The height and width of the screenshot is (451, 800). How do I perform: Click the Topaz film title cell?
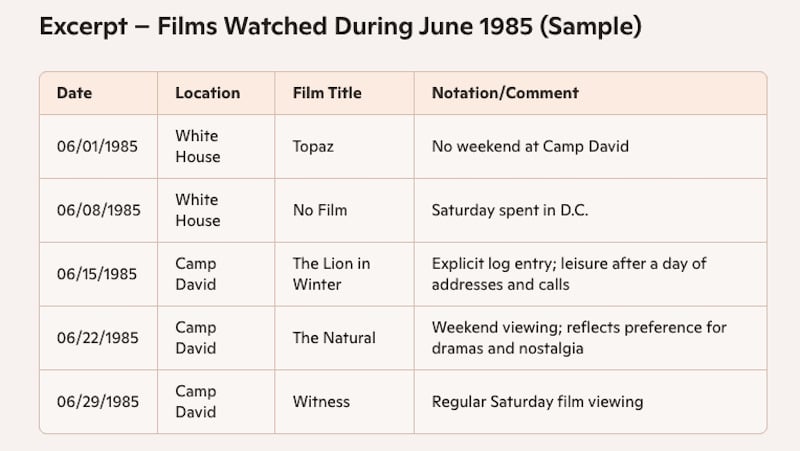click(313, 146)
